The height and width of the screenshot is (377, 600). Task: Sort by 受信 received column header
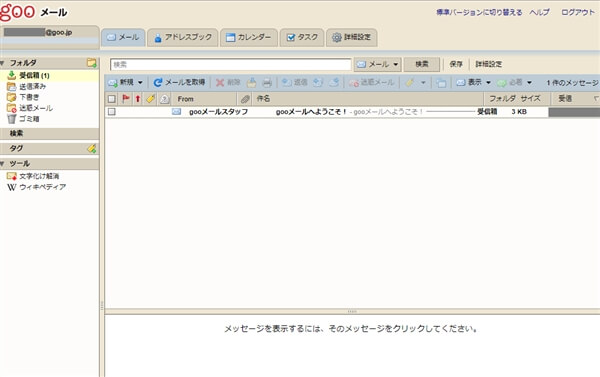tap(565, 99)
